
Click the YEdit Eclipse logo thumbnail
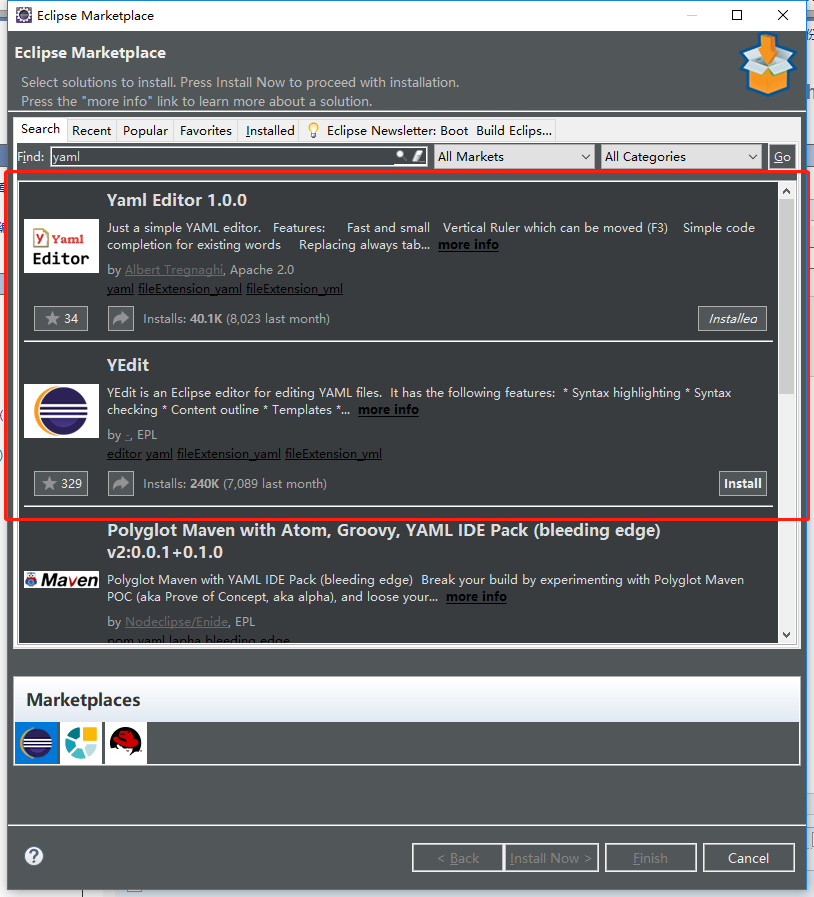tap(61, 411)
